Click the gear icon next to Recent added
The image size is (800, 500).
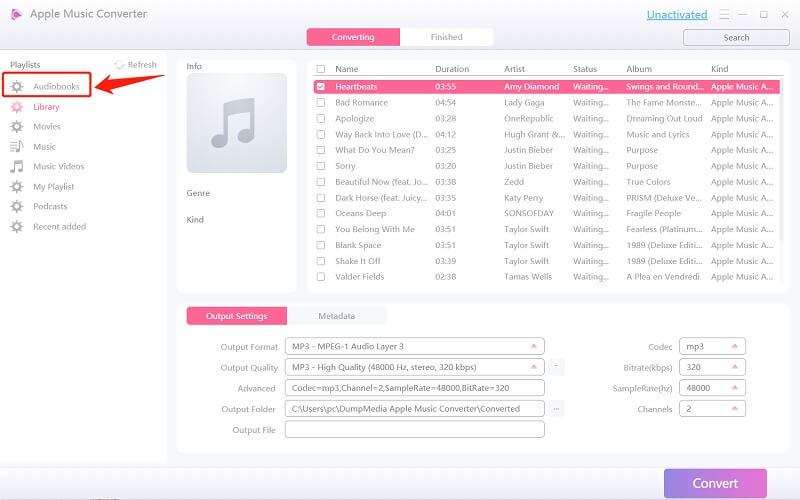pos(17,227)
